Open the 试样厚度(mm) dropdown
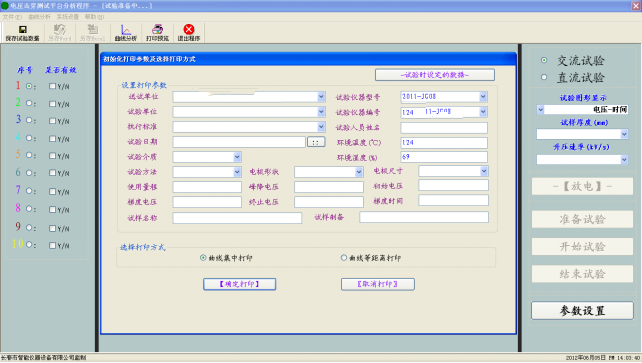The height and width of the screenshot is (363, 642). (624, 134)
